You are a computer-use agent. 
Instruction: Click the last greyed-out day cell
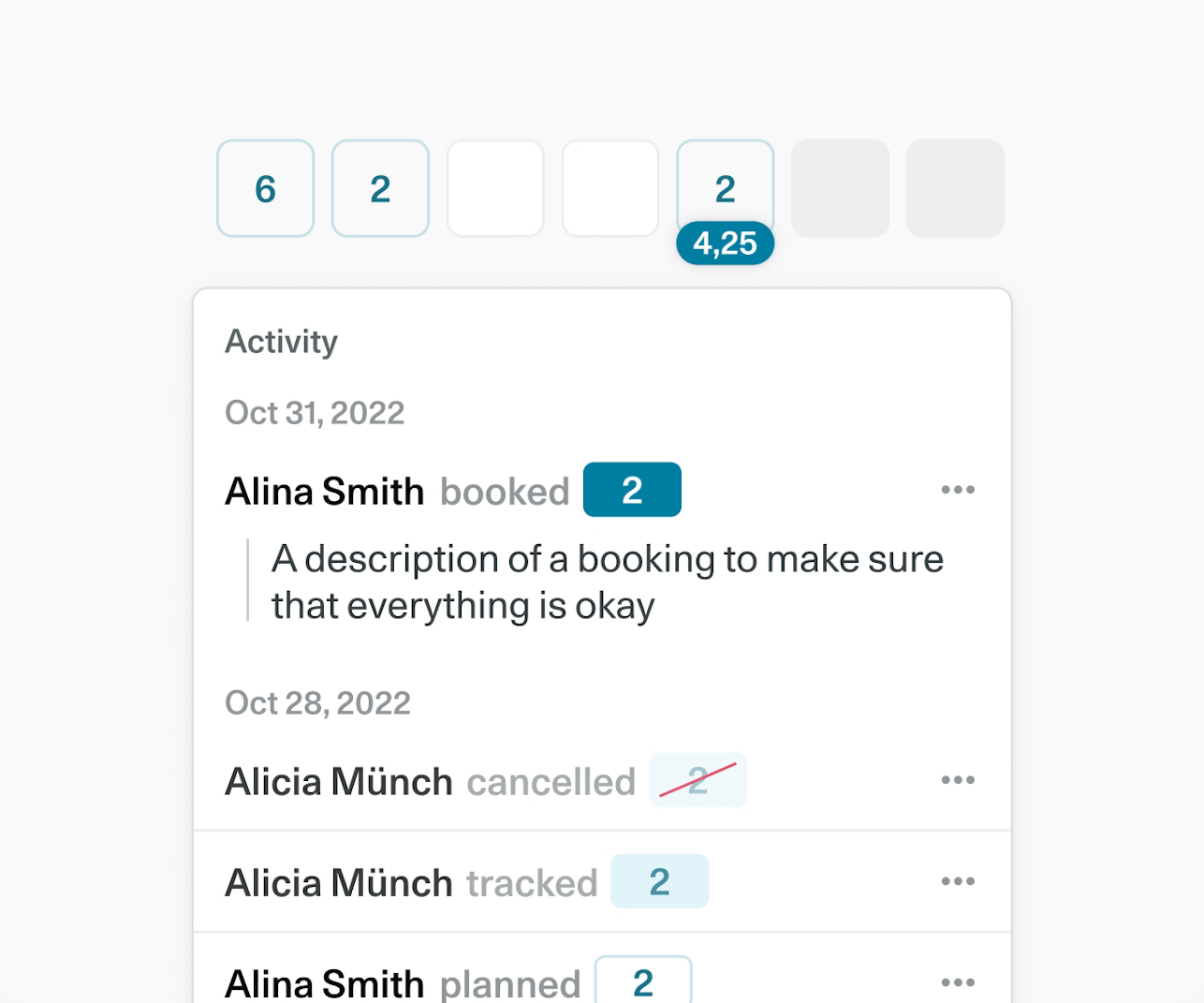[955, 188]
